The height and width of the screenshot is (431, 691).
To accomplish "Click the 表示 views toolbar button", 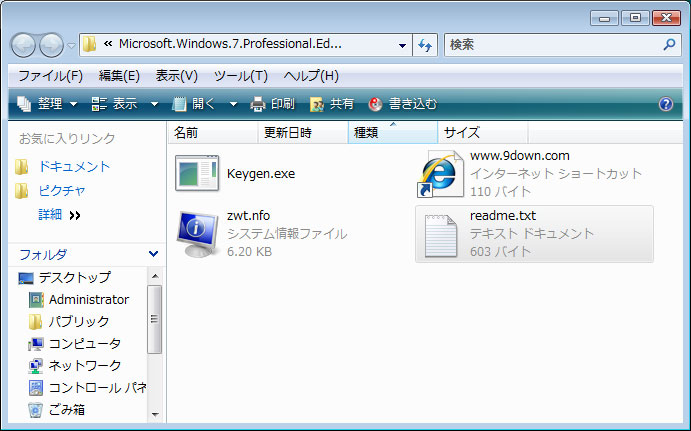I will [116, 104].
